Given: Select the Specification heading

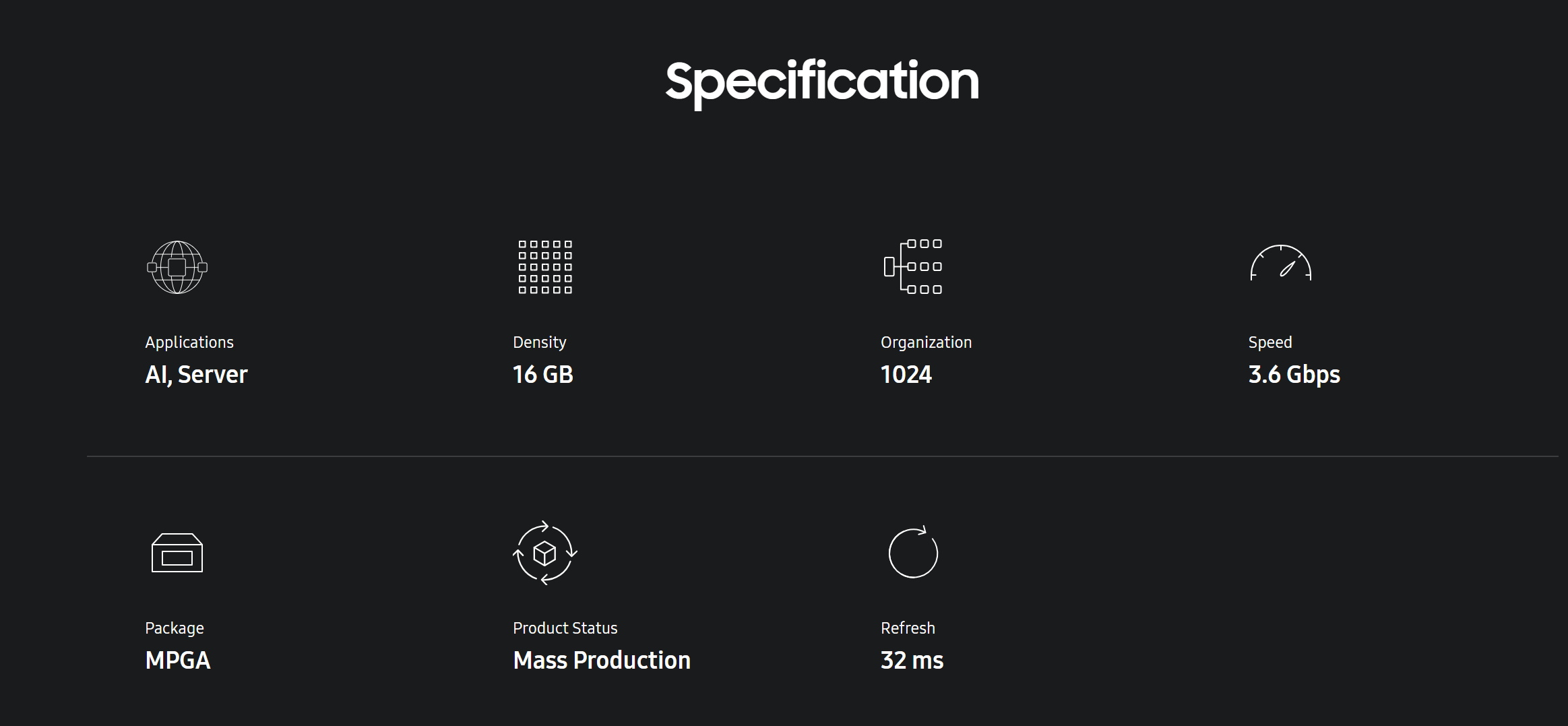Looking at the screenshot, I should 821,82.
